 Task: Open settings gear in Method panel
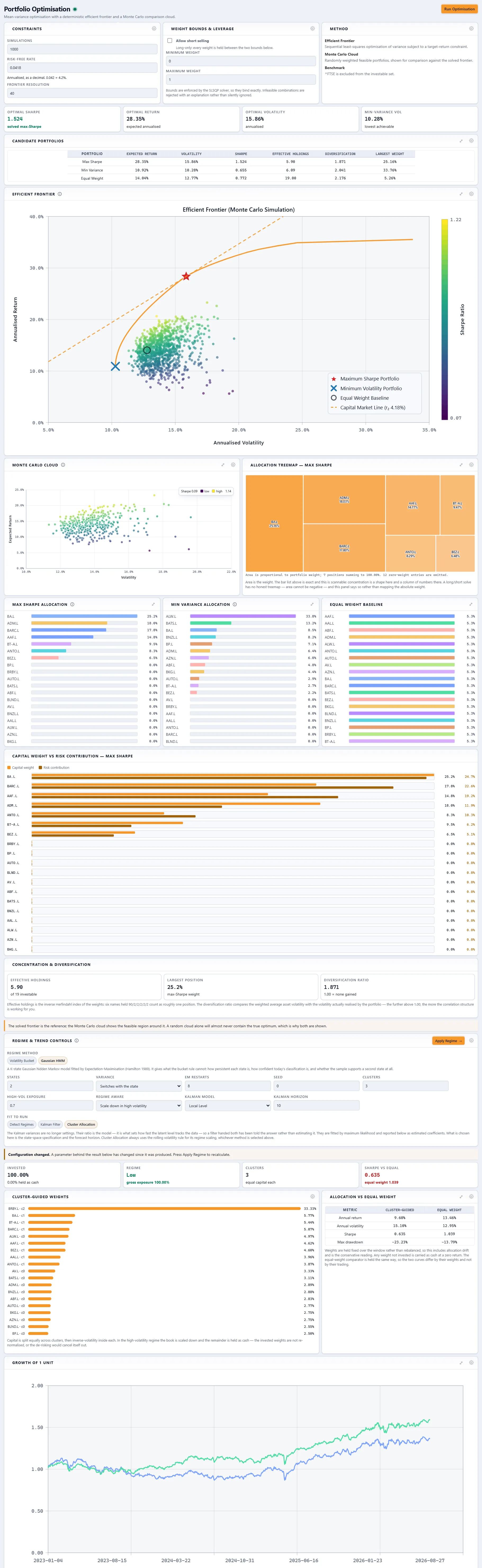[x=471, y=29]
